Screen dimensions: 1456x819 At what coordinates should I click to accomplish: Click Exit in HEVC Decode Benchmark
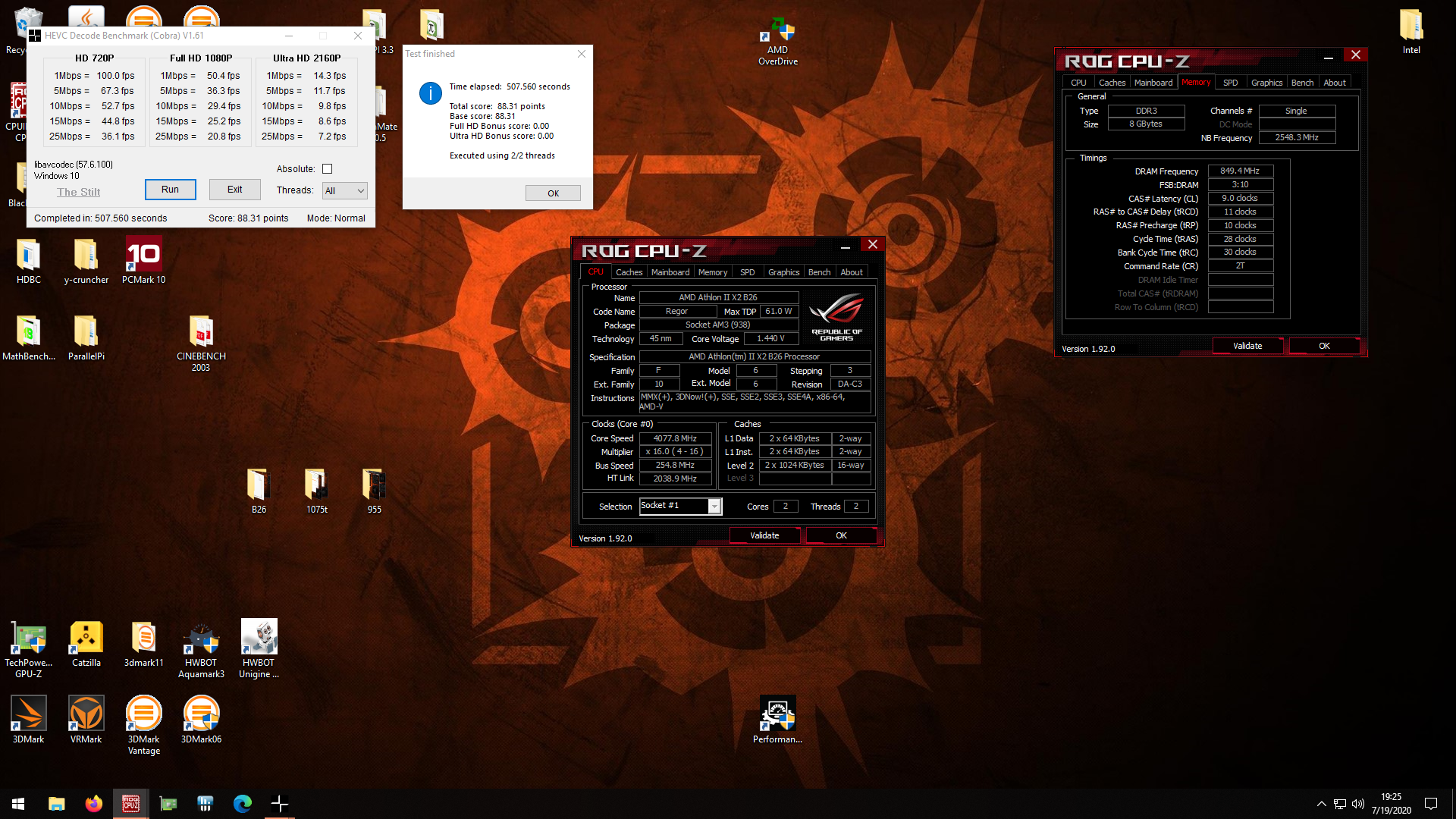click(x=235, y=190)
